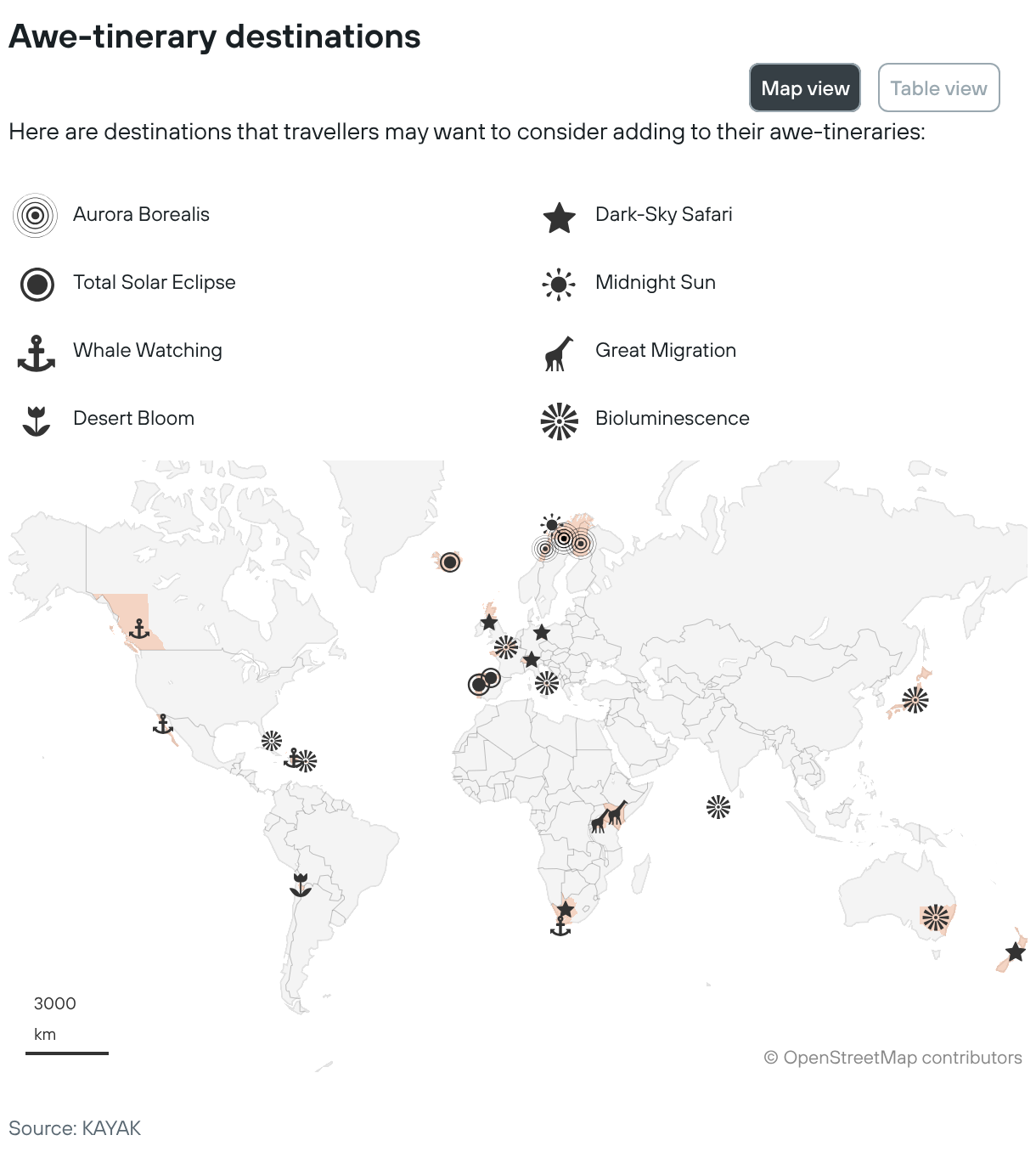Image resolution: width=1036 pixels, height=1152 pixels.
Task: Click the bioluminescence marker in Australia
Action: tap(935, 917)
